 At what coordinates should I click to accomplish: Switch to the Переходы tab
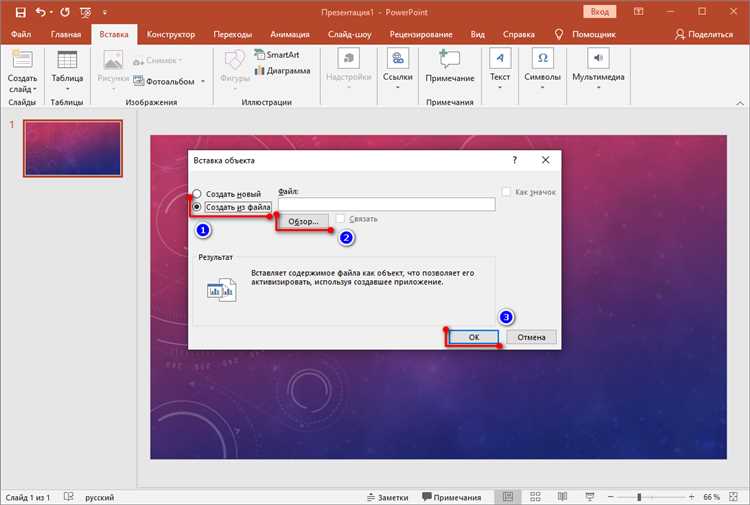pos(232,34)
